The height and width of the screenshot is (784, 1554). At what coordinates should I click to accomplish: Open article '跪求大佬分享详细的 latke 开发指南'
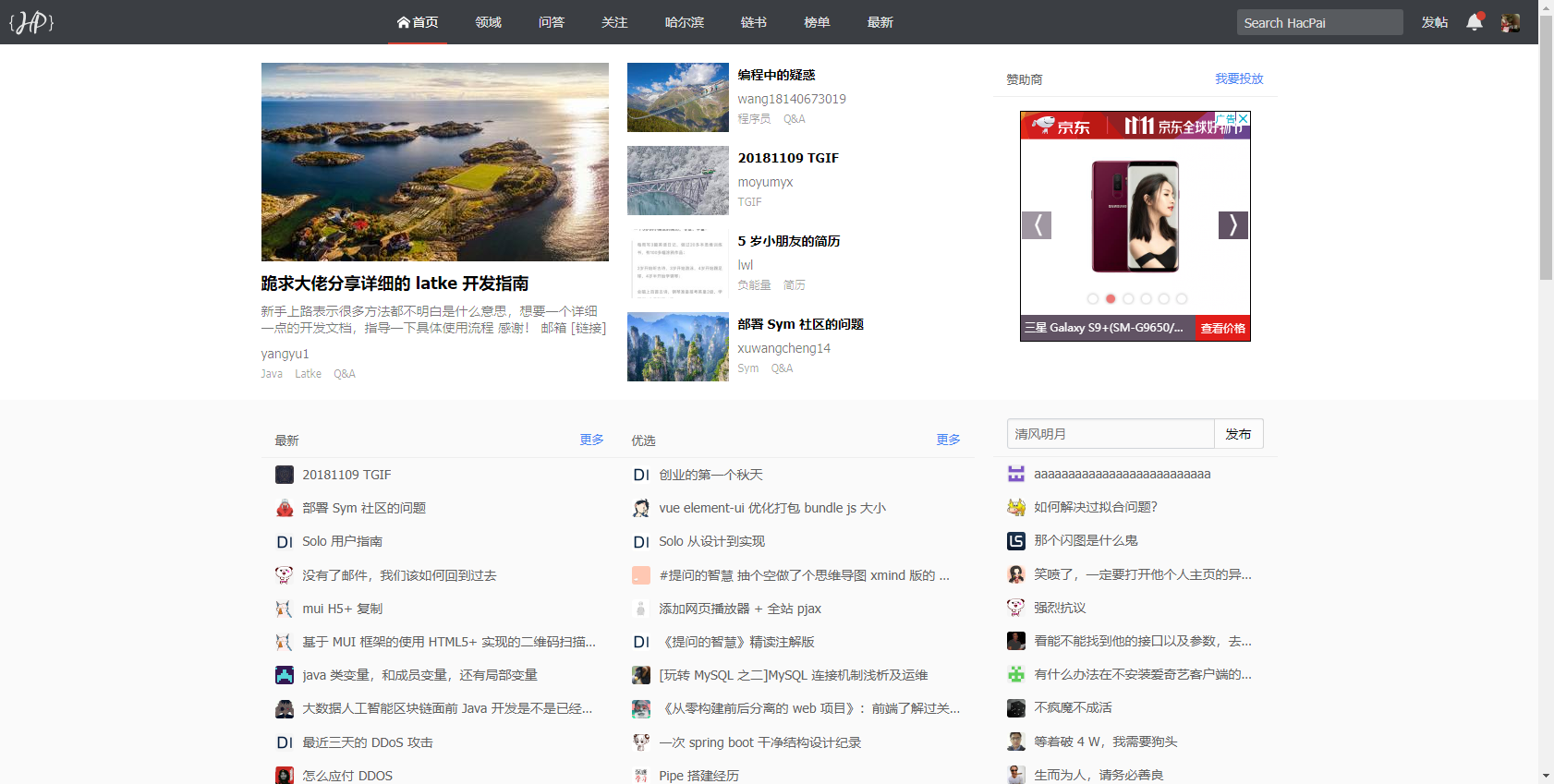pyautogui.click(x=395, y=283)
